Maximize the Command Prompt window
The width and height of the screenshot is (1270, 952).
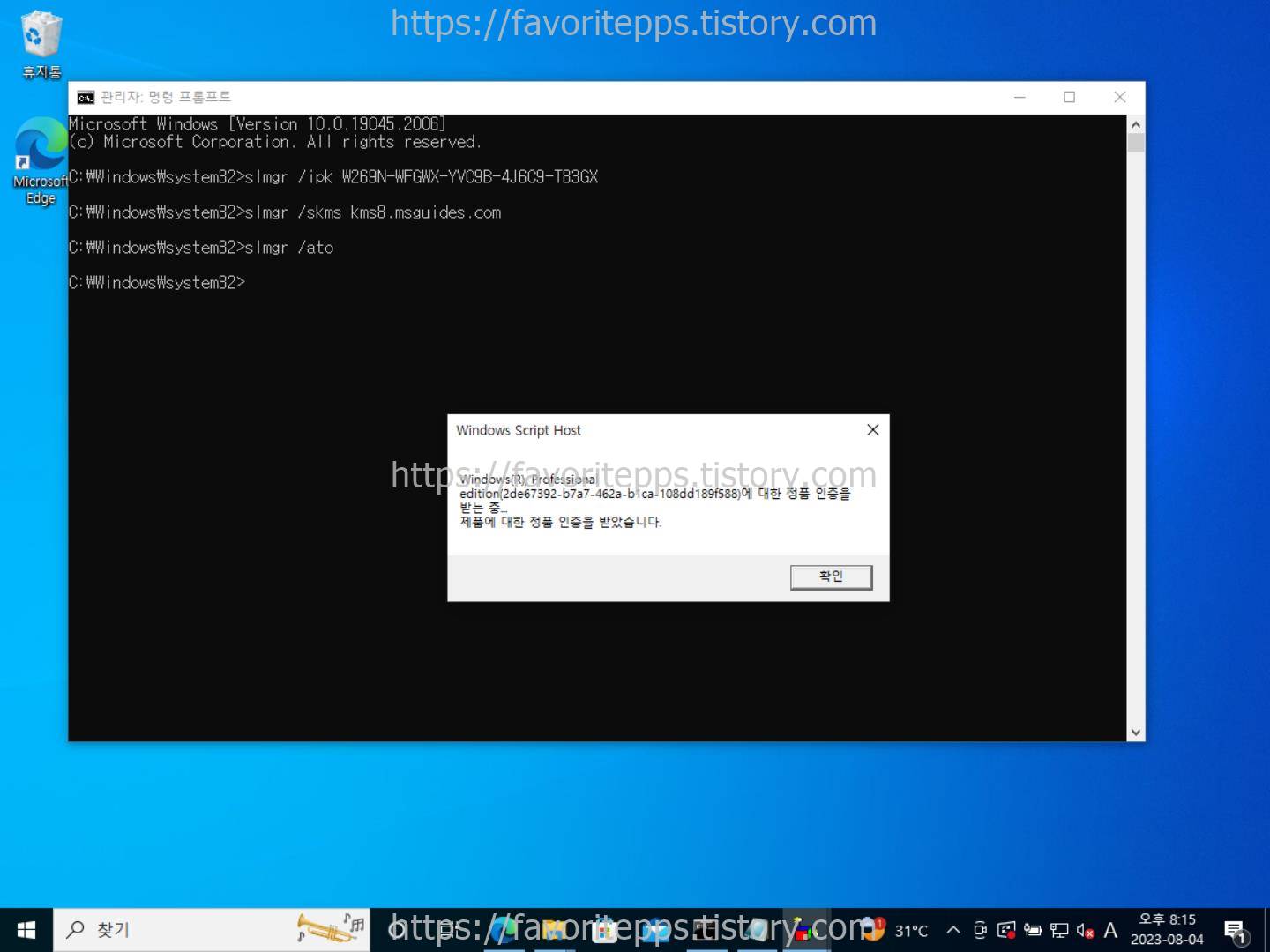[x=1069, y=97]
